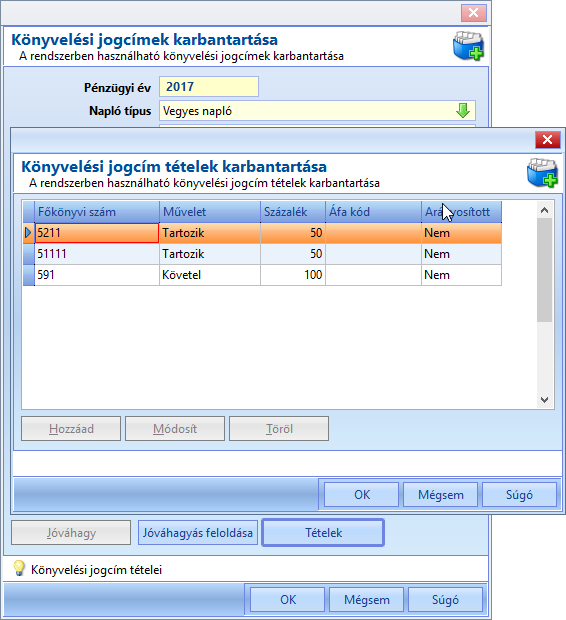Viewport: 566px width, 620px height.
Task: Click the row selector for row 51111
Action: click(28, 254)
